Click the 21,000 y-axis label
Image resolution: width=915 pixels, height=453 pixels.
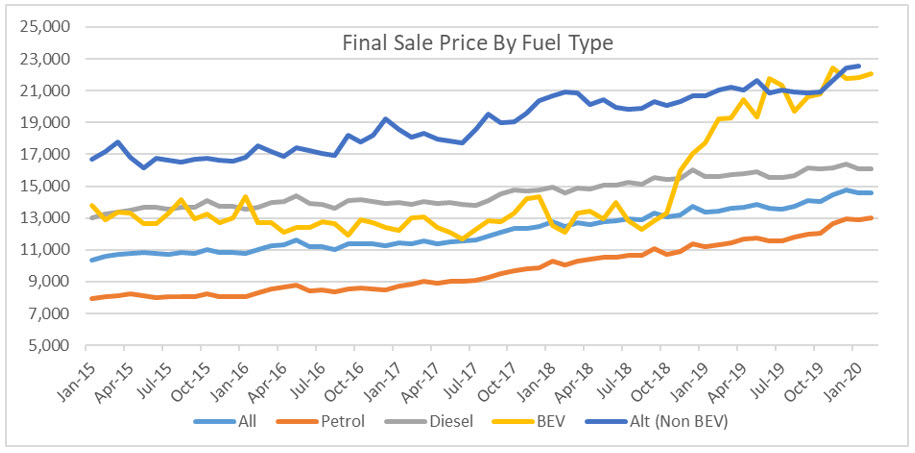[43, 91]
